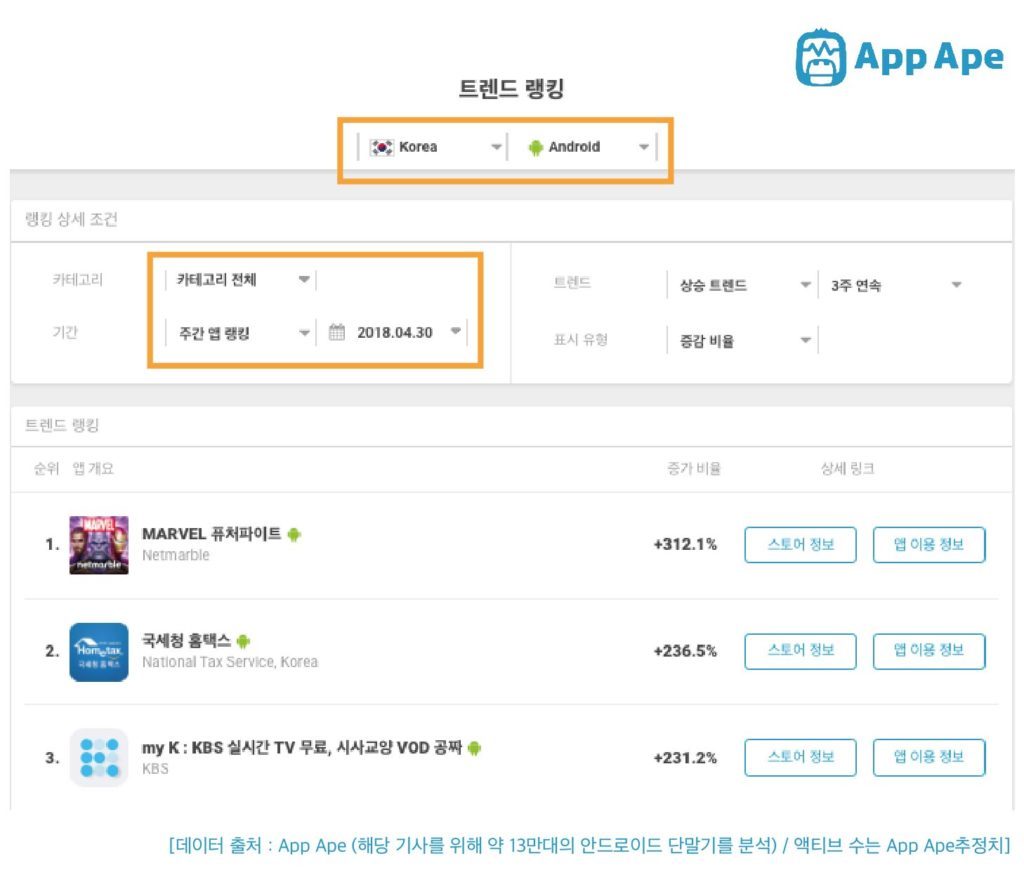Expand the 주간 앱 랭킹 period dropdown
The width and height of the screenshot is (1024, 882).
(241, 333)
